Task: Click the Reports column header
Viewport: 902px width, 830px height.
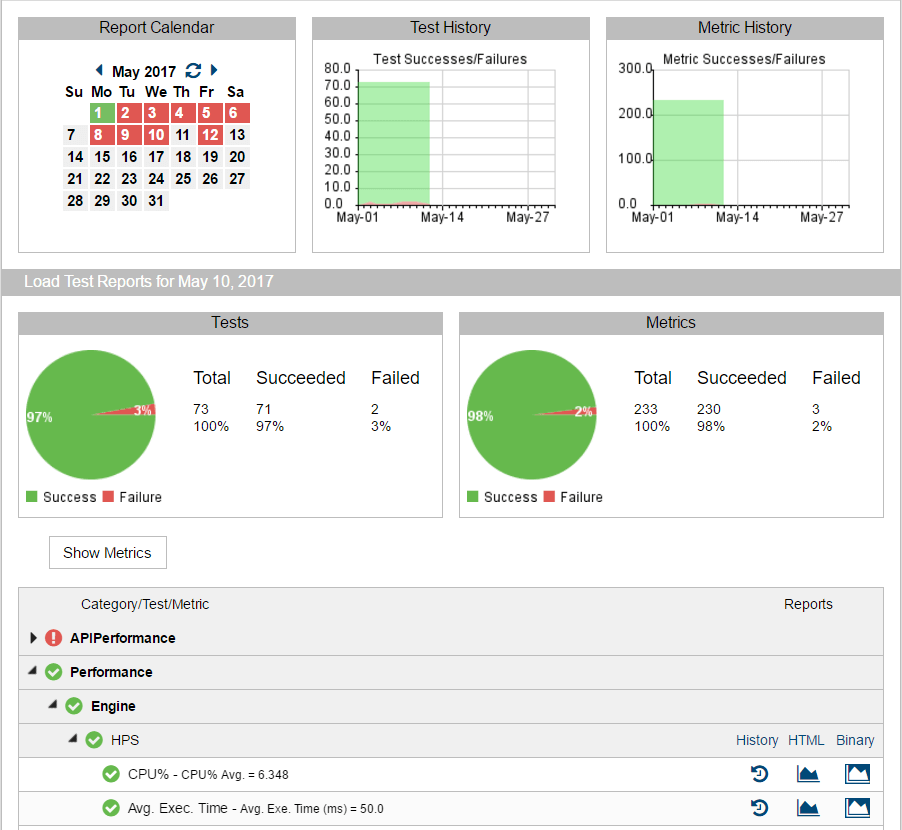Action: point(808,604)
